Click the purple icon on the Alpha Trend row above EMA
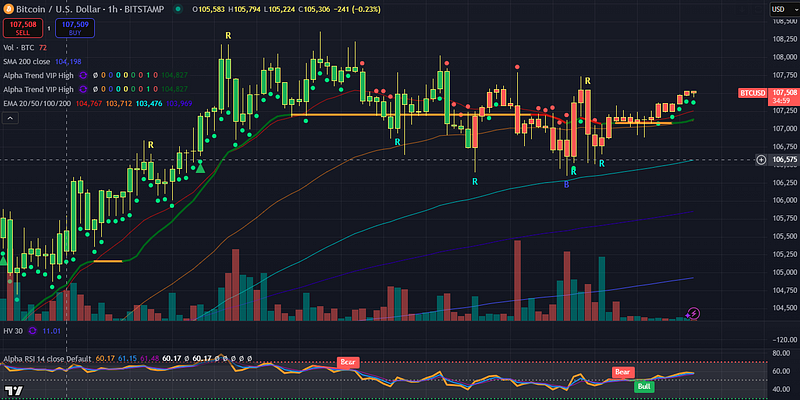The width and height of the screenshot is (800, 400). (x=84, y=89)
